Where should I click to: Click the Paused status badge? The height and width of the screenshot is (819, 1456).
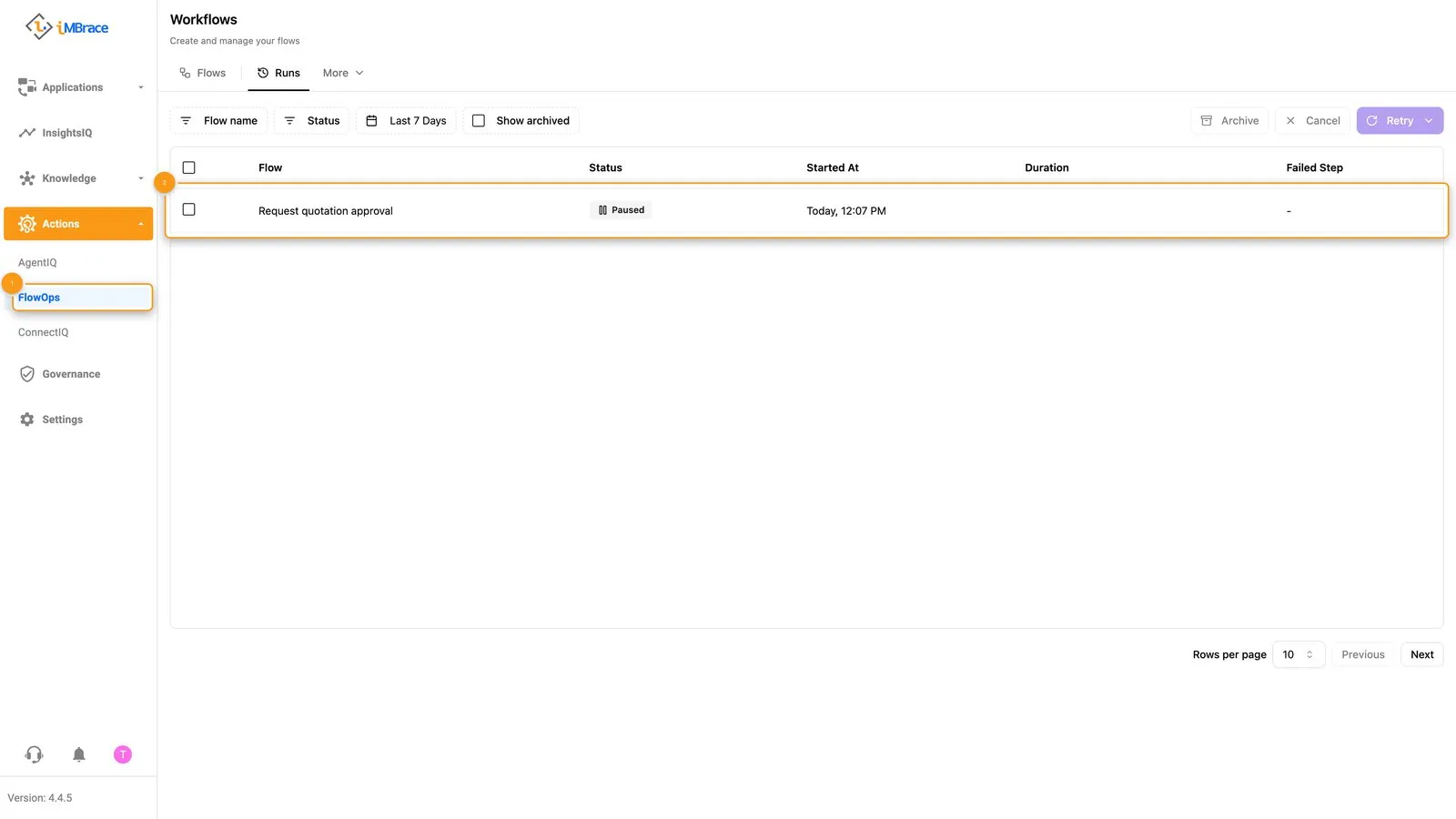(x=622, y=210)
